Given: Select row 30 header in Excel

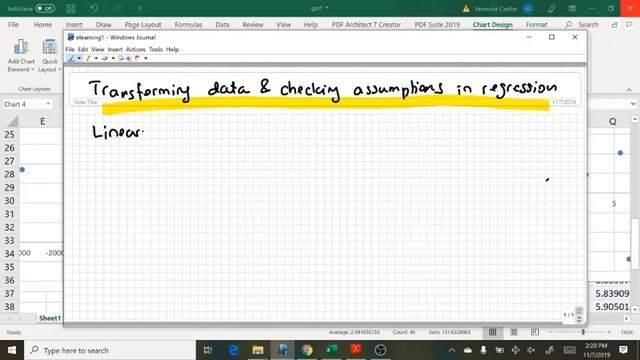Looking at the screenshot, I should [10, 201].
